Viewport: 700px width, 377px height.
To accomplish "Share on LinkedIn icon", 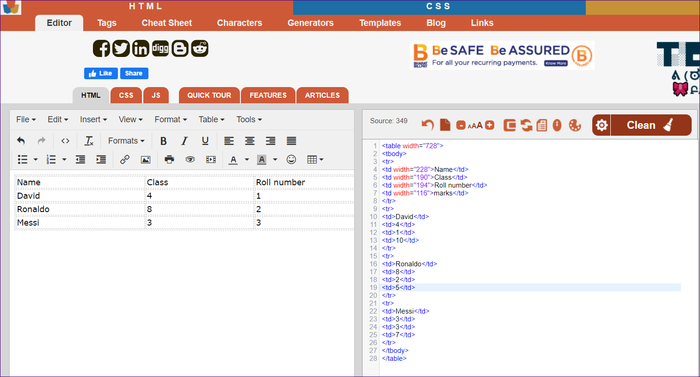I will (140, 48).
